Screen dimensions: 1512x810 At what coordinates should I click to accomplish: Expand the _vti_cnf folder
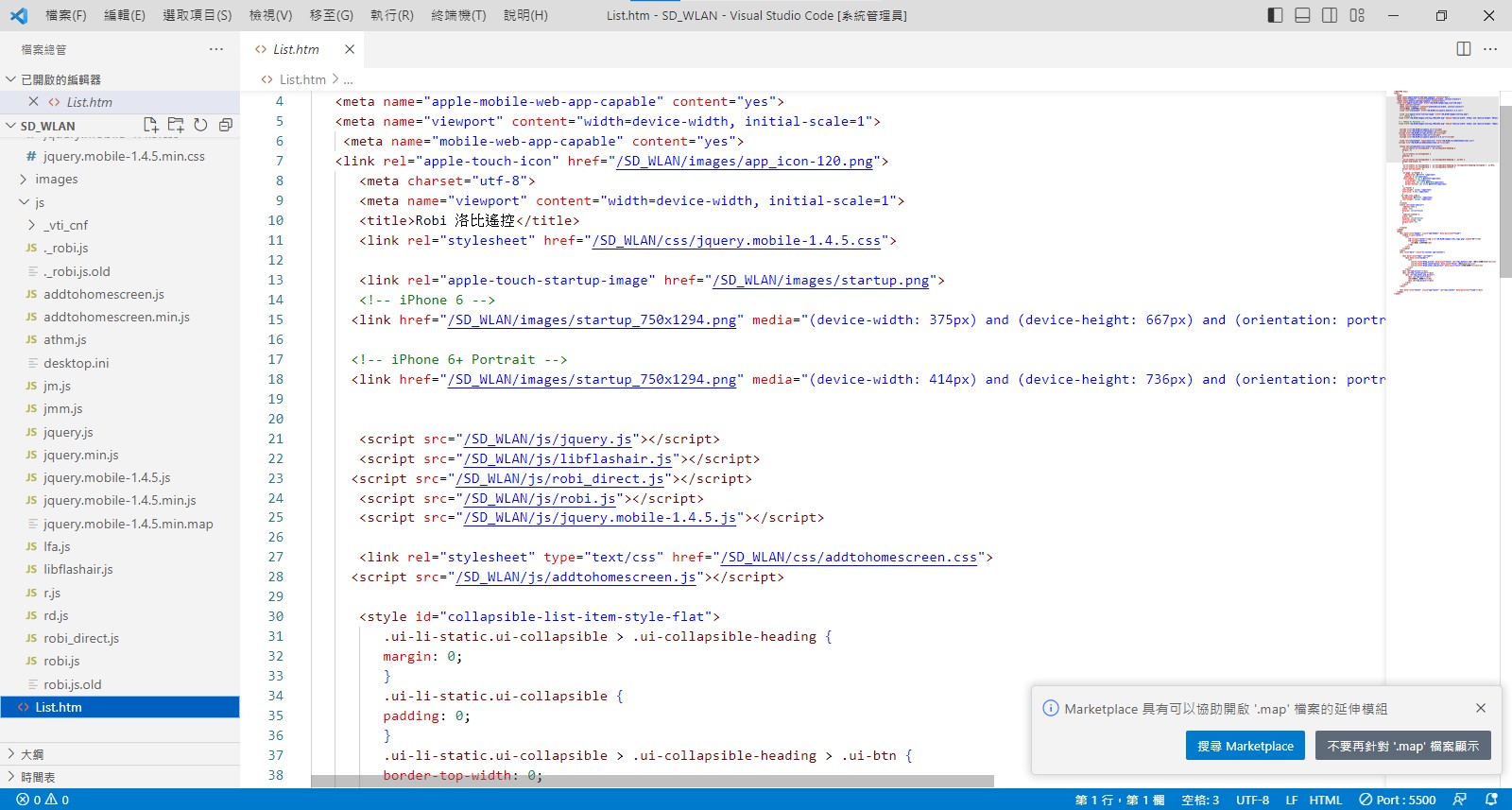(119, 225)
